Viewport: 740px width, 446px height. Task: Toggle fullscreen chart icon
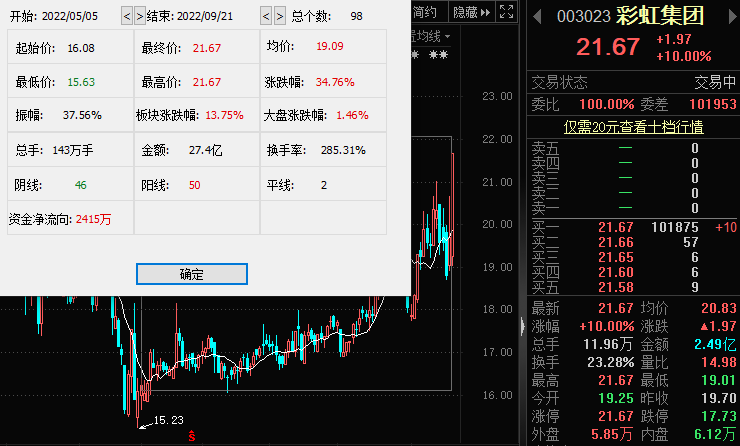(506, 12)
